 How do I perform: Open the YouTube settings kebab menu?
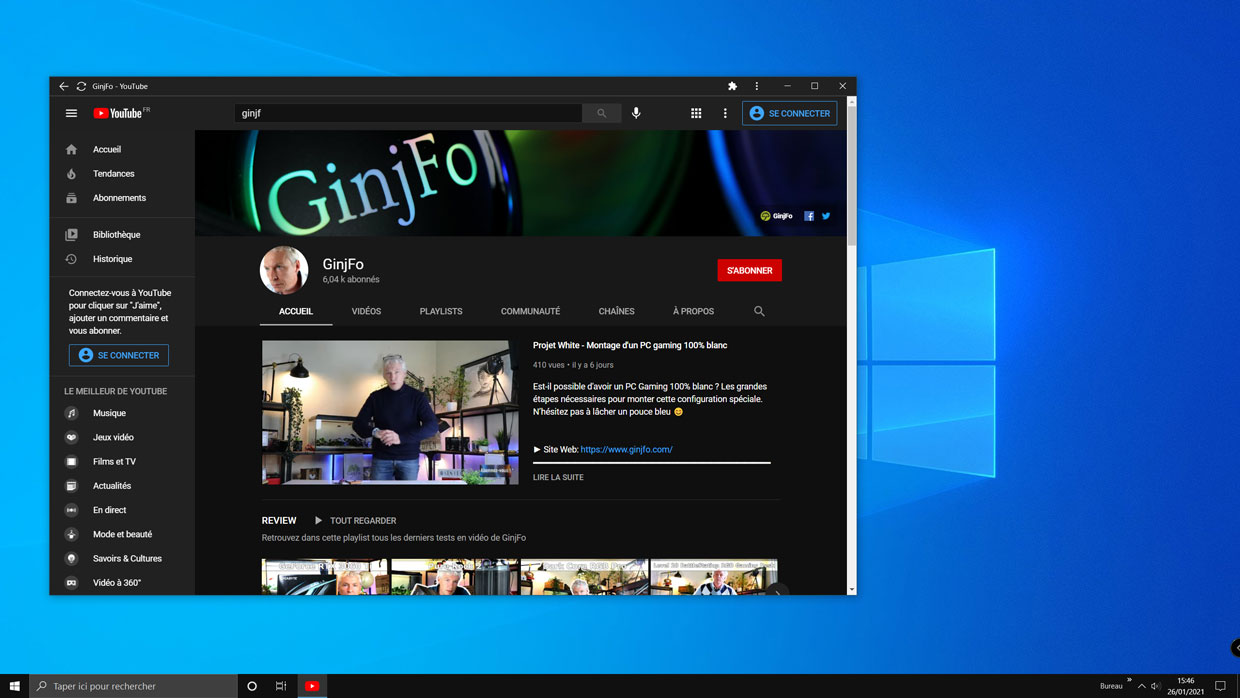coord(725,113)
